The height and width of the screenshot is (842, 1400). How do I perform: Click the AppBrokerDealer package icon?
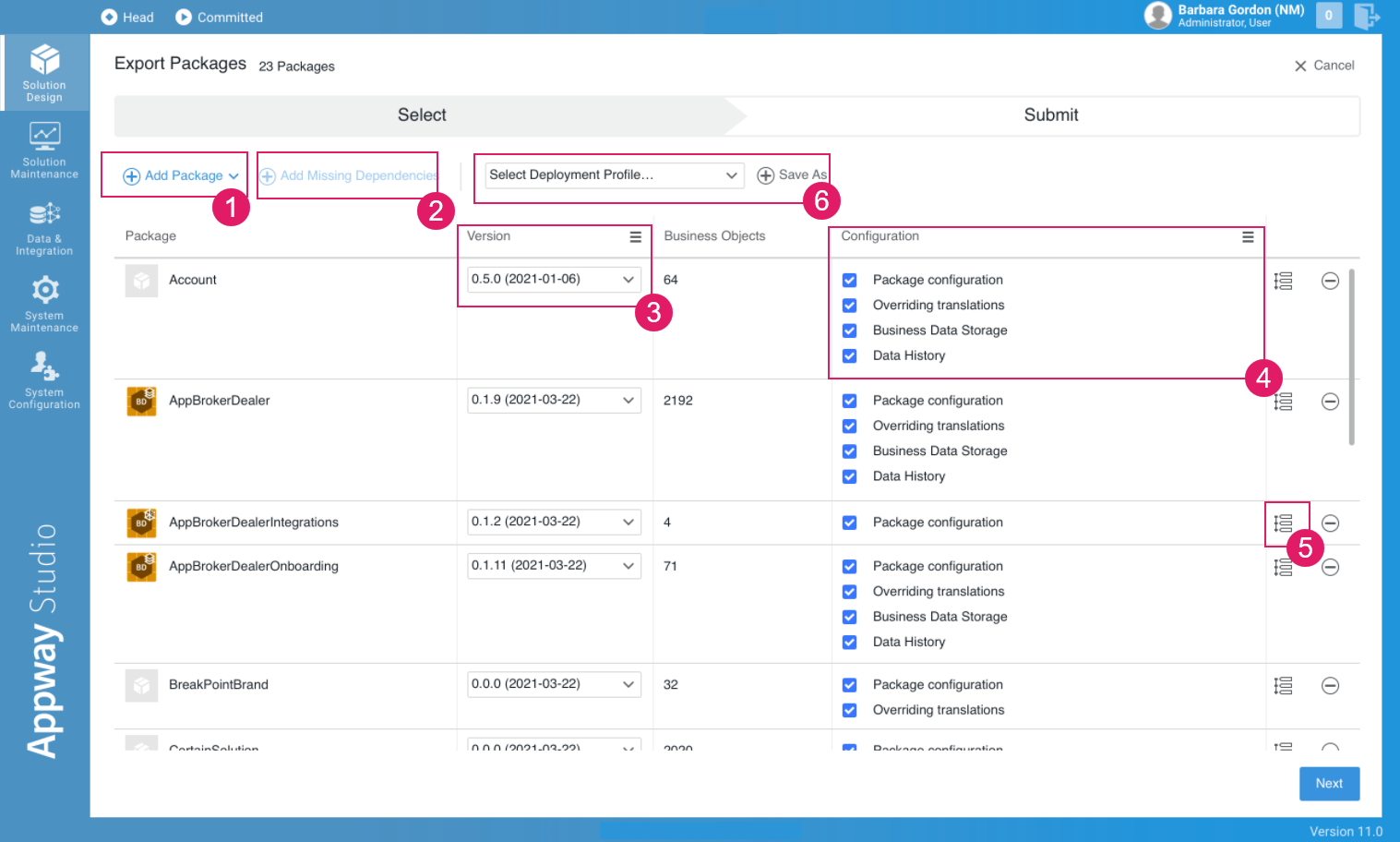point(141,402)
